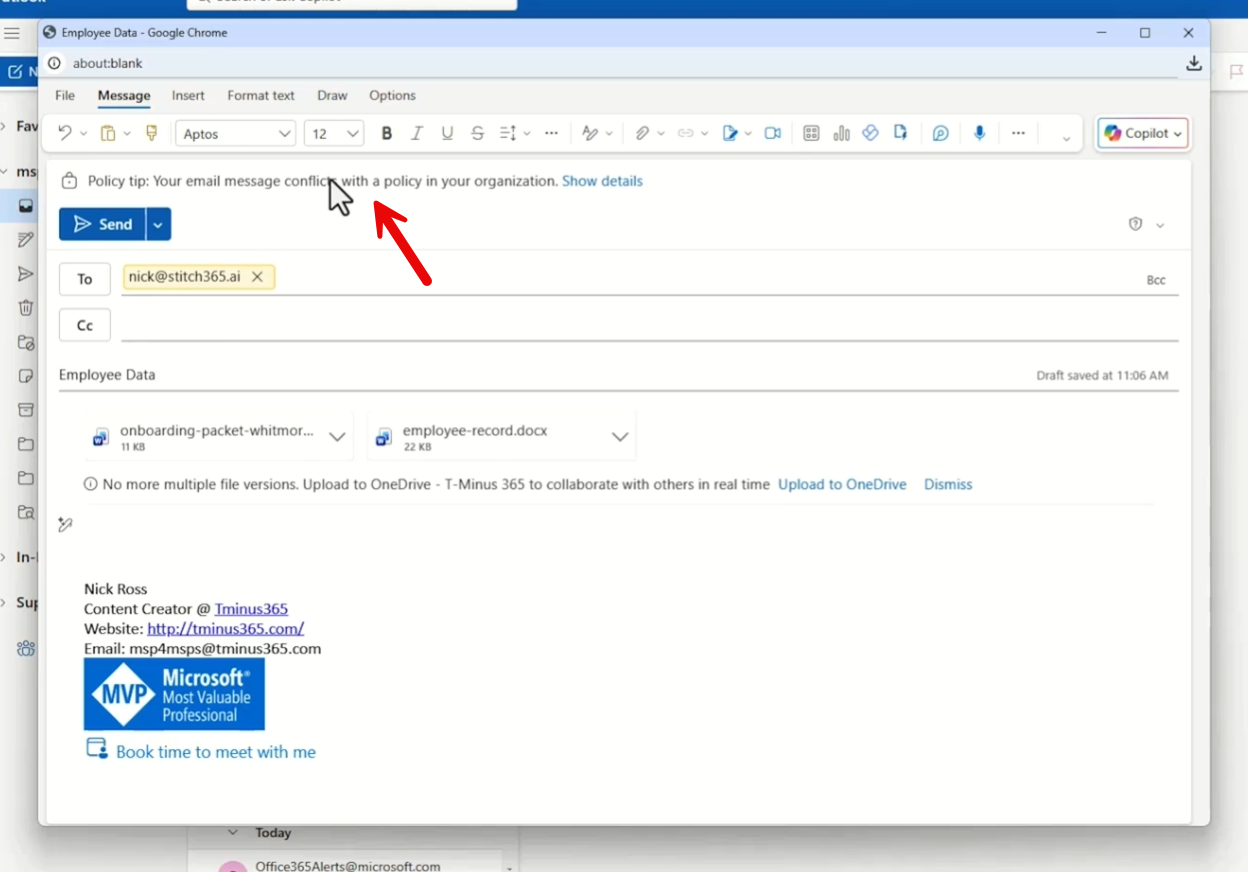Switch to the Format text tab
Screen dimensions: 1248x872
coord(261,96)
